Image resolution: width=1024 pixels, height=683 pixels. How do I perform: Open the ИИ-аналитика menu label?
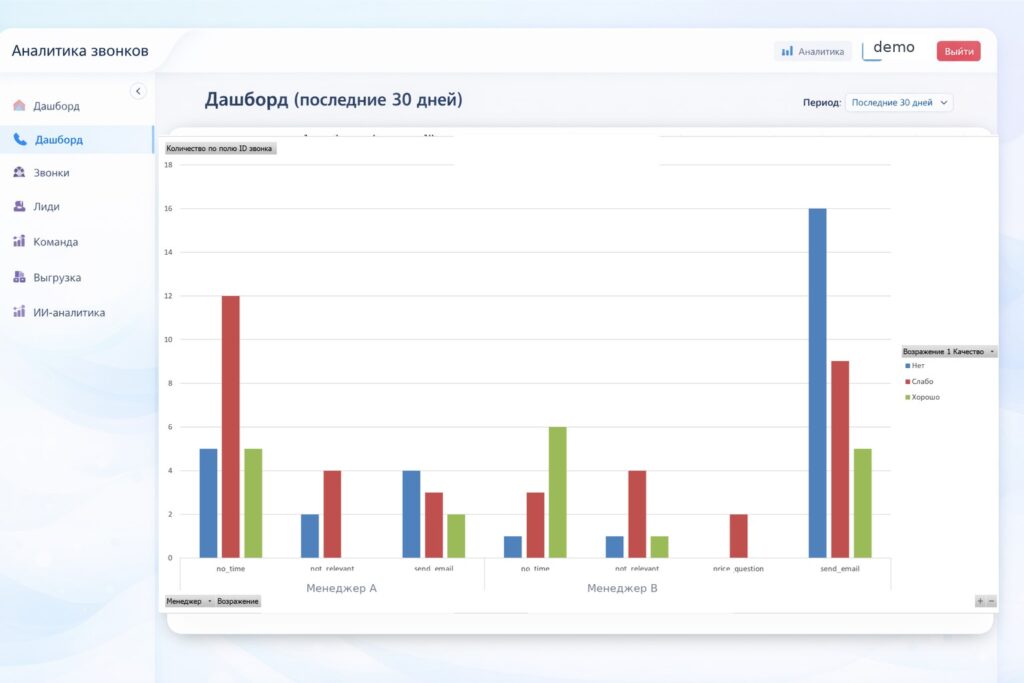tap(68, 312)
